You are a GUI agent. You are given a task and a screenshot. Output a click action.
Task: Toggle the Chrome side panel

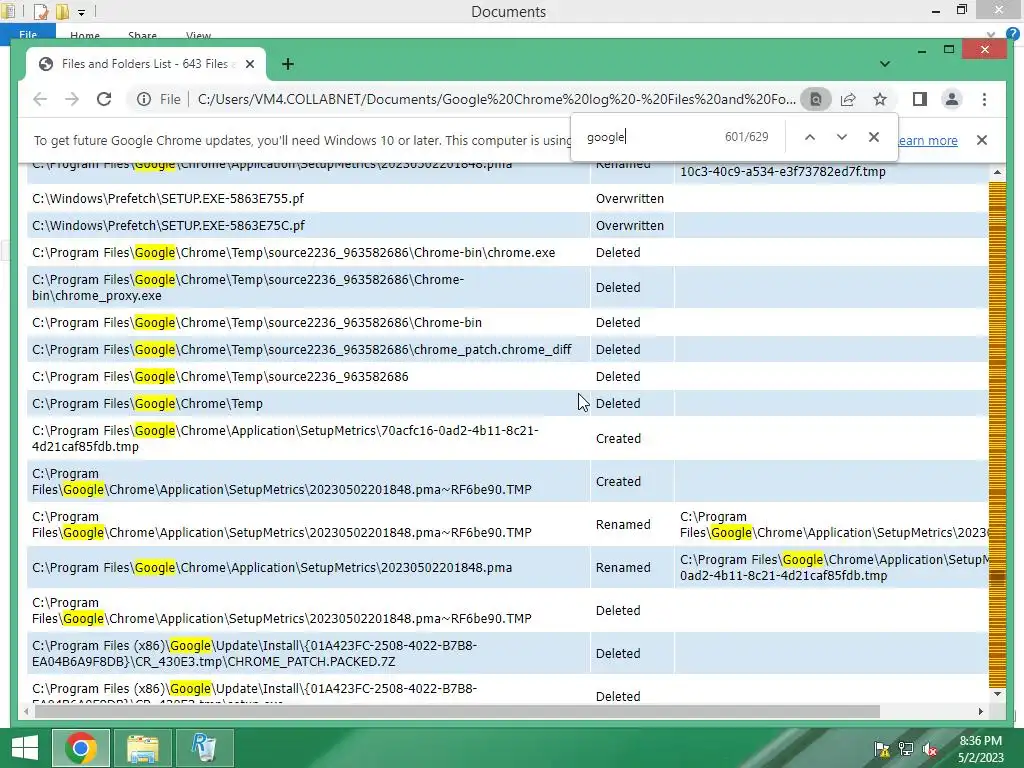(x=920, y=99)
